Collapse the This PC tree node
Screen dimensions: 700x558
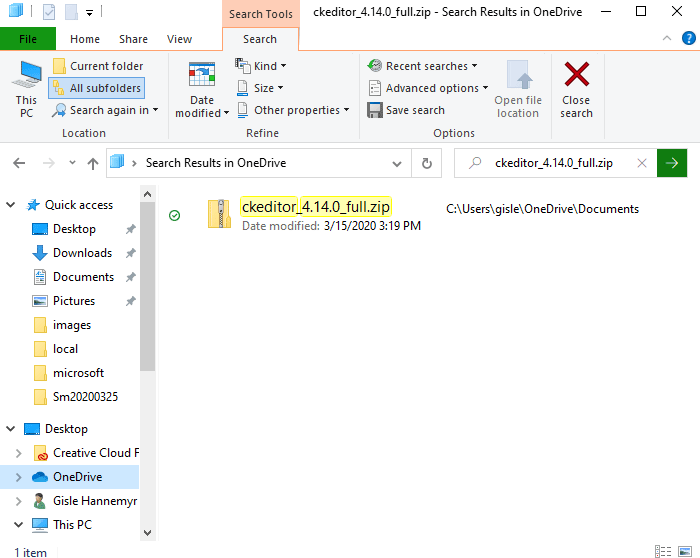click(18, 525)
